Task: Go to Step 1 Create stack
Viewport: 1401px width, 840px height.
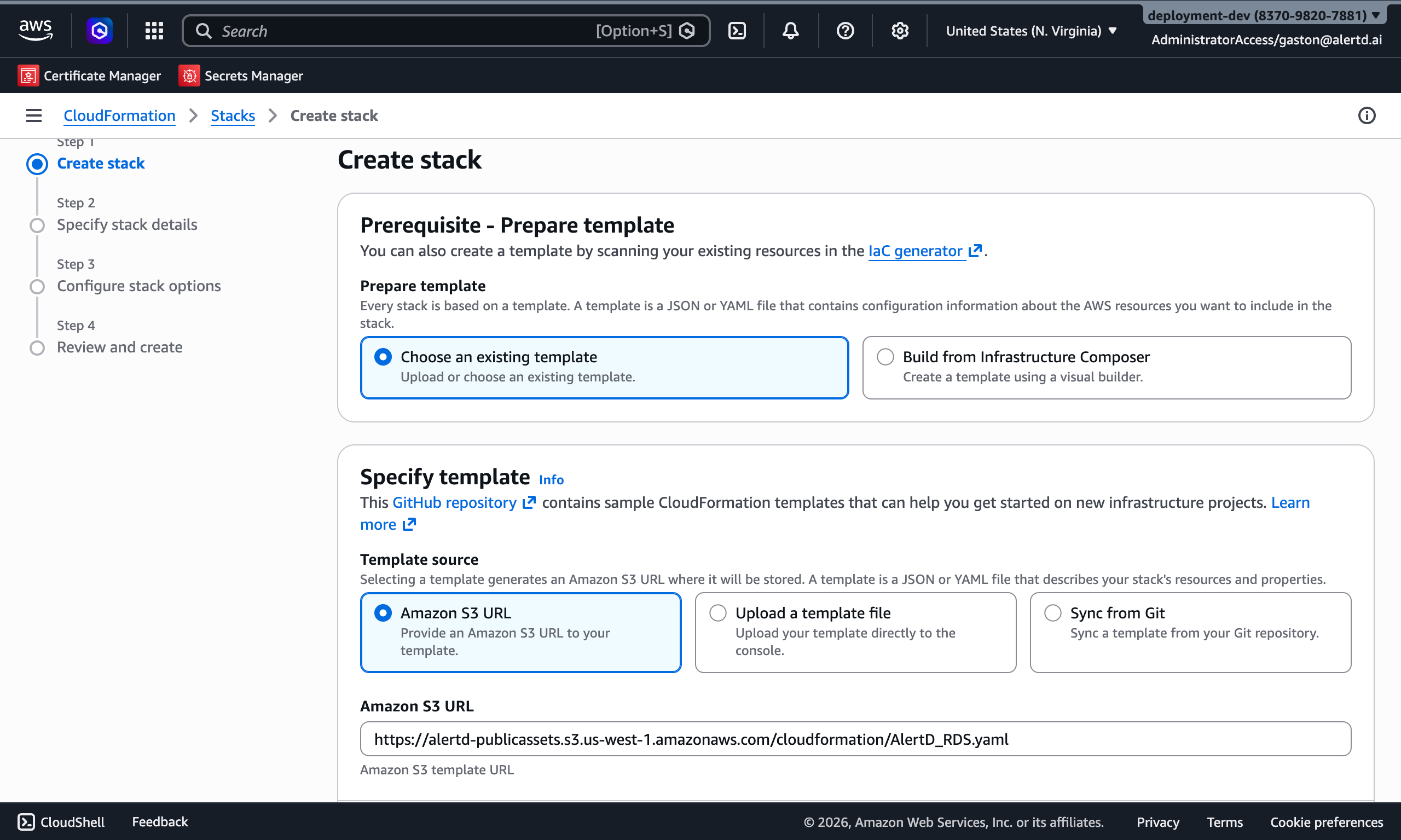Action: (101, 164)
